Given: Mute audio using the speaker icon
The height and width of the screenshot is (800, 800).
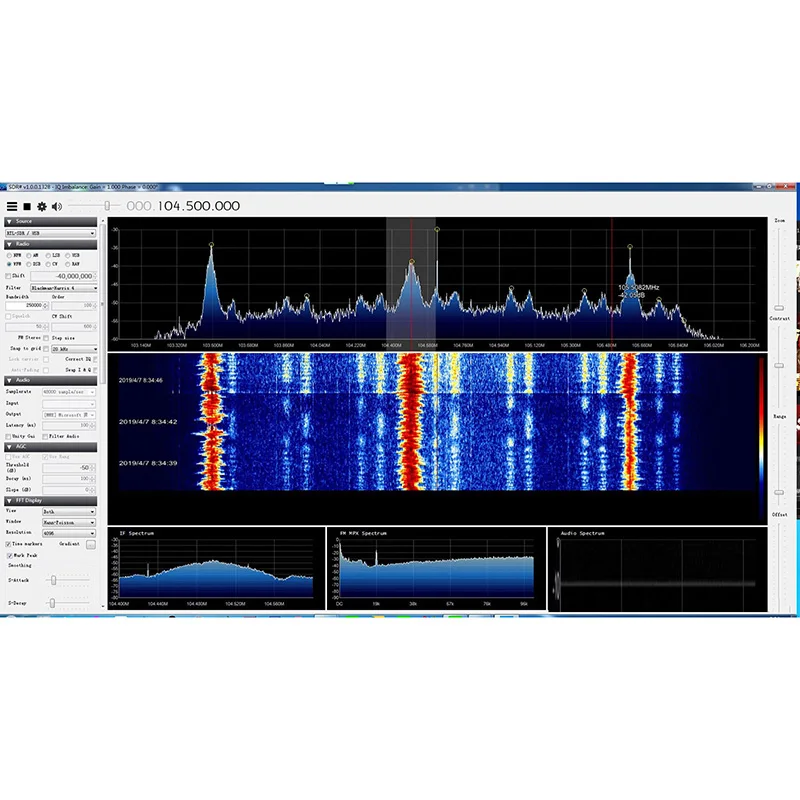Looking at the screenshot, I should [57, 206].
